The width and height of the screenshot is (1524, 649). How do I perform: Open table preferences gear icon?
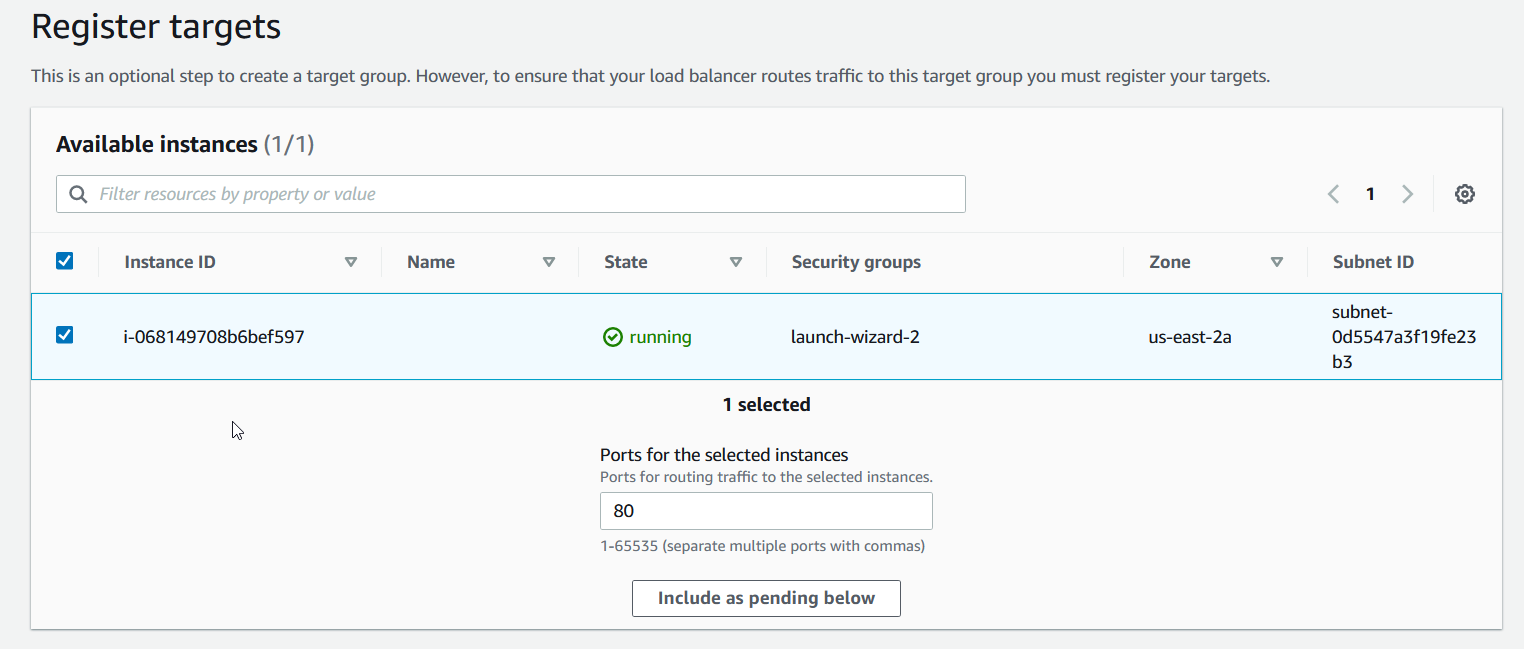1464,194
